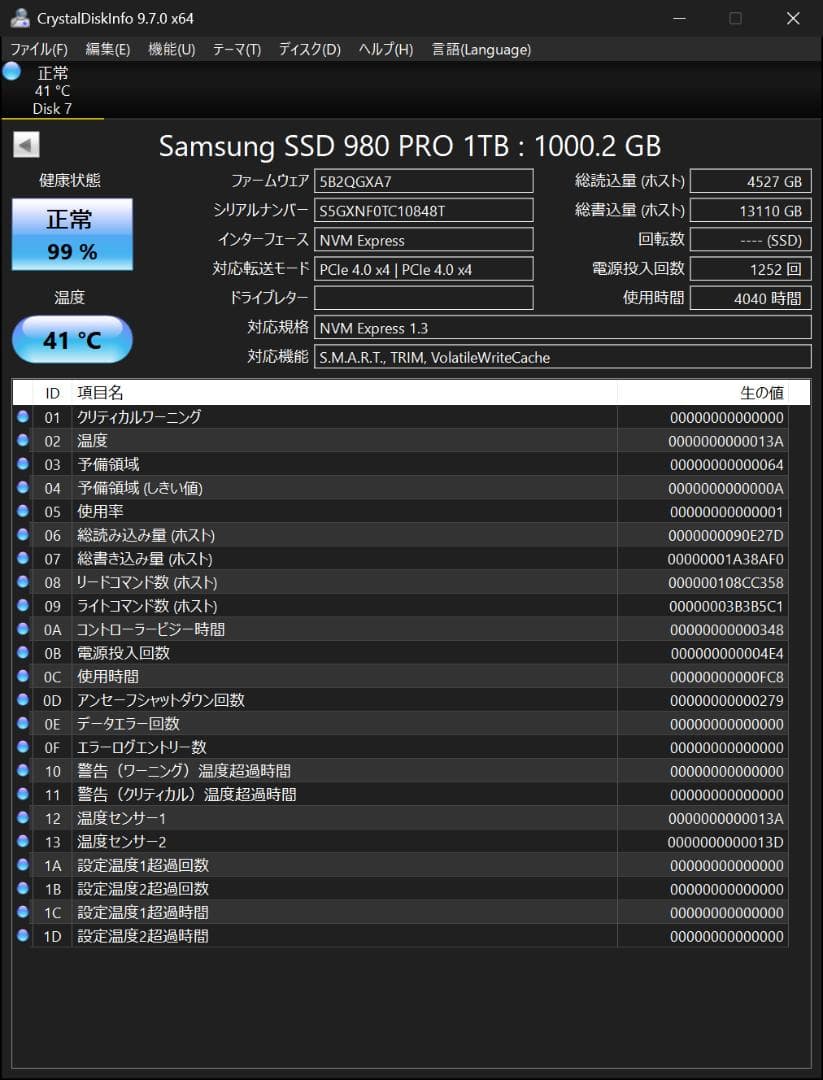Viewport: 823px width, 1080px height.
Task: Click the 設定温度1超過時間 row label
Action: click(143, 912)
